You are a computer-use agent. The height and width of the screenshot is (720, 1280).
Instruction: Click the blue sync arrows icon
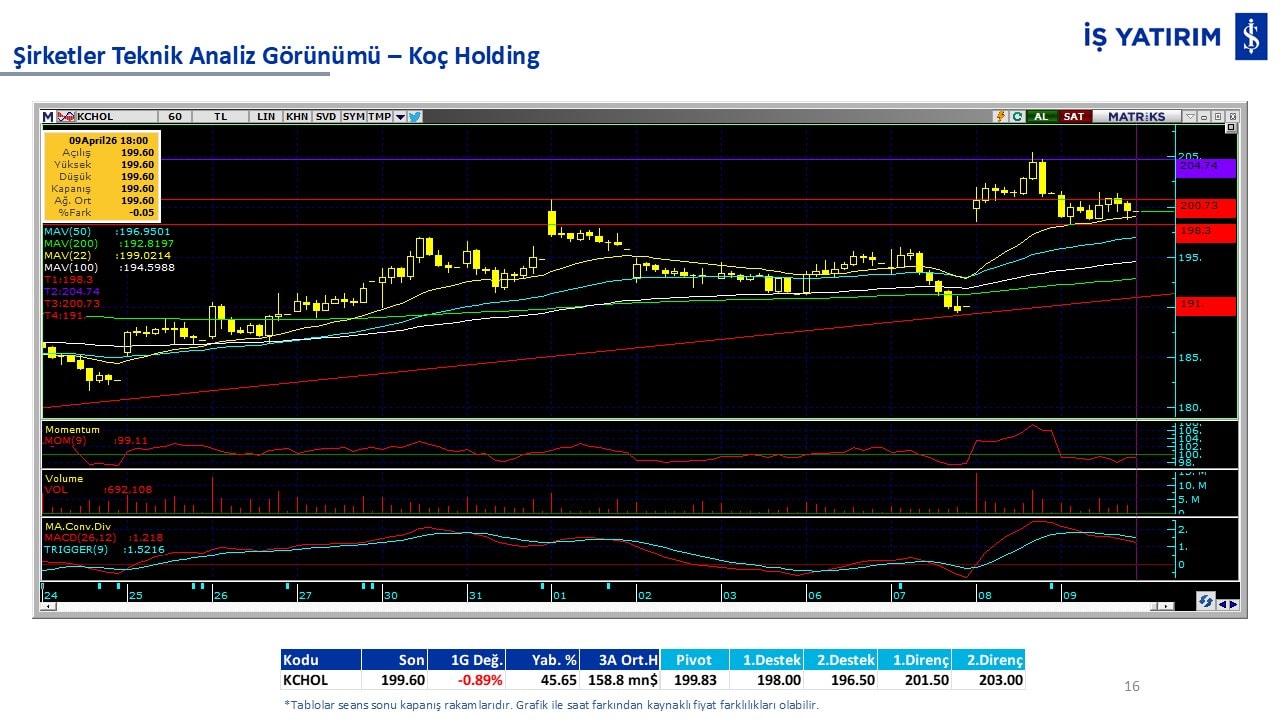click(1206, 600)
